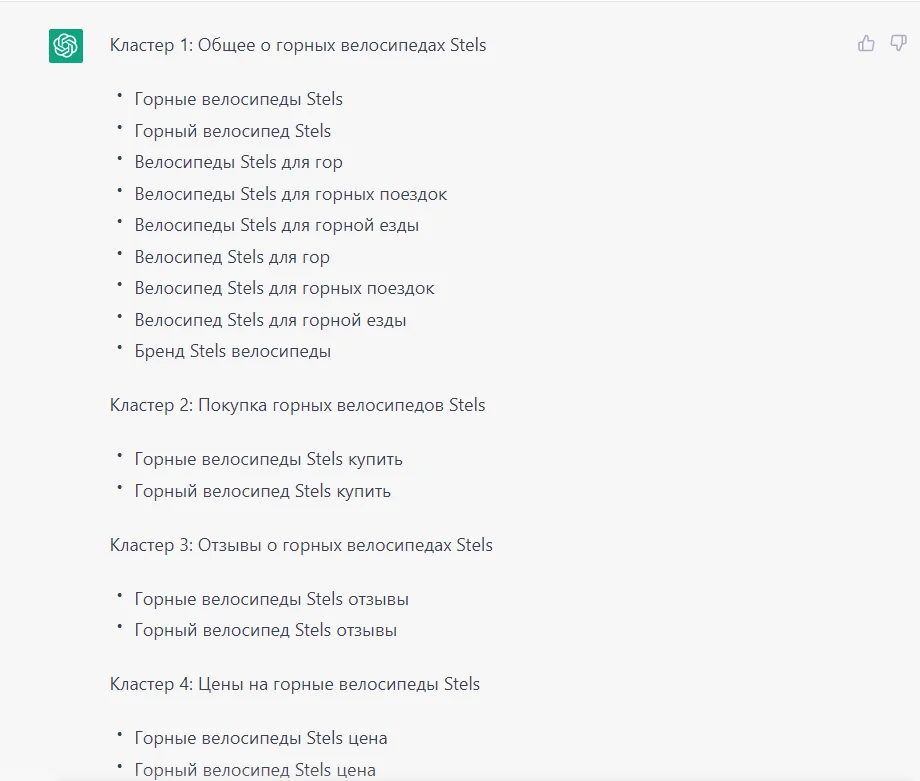Screen dimensions: 920x781
Task: Click the bullet "Горные велосипеды Stels отзывы"
Action: 271,599
